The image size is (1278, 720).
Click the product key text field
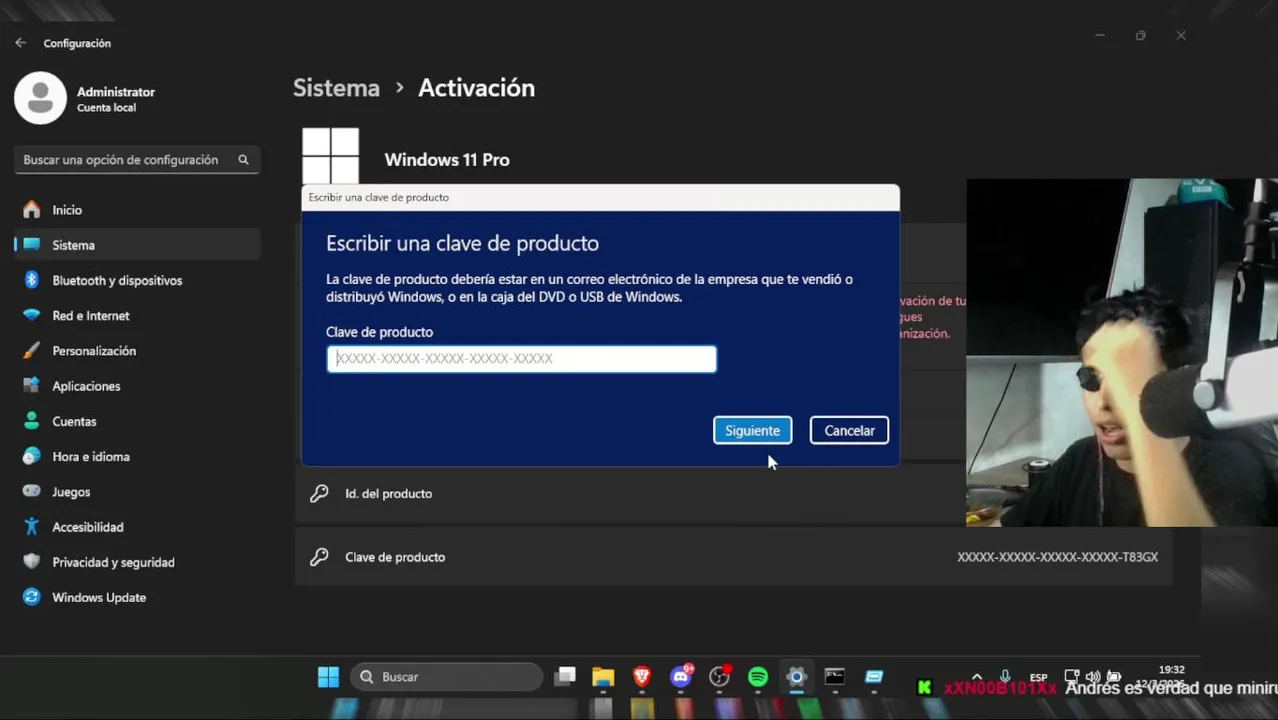pyautogui.click(x=521, y=358)
